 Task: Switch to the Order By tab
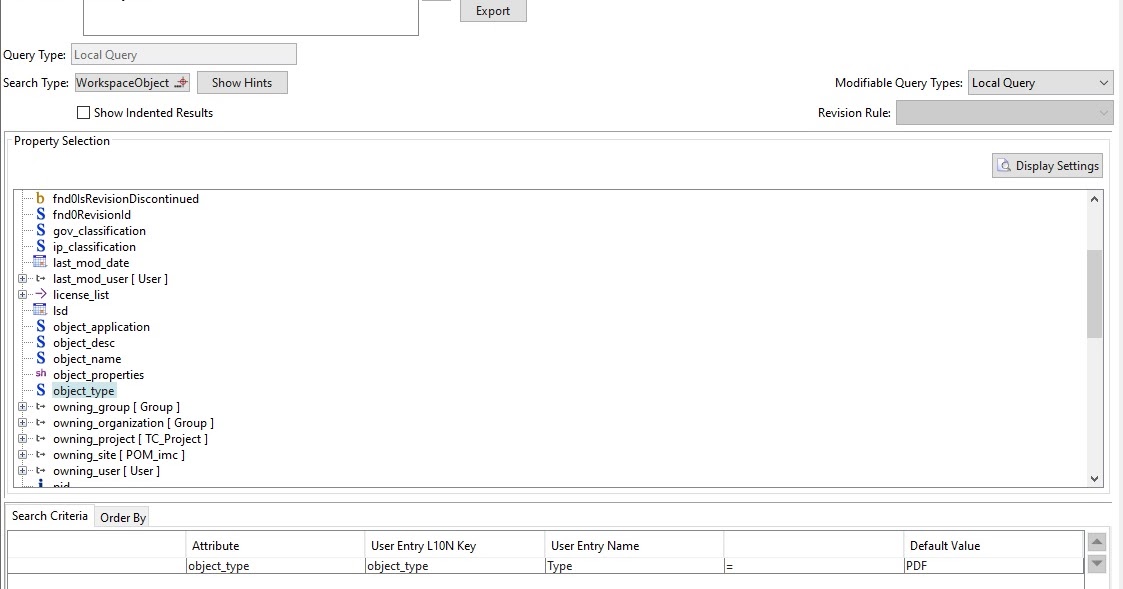(x=122, y=517)
